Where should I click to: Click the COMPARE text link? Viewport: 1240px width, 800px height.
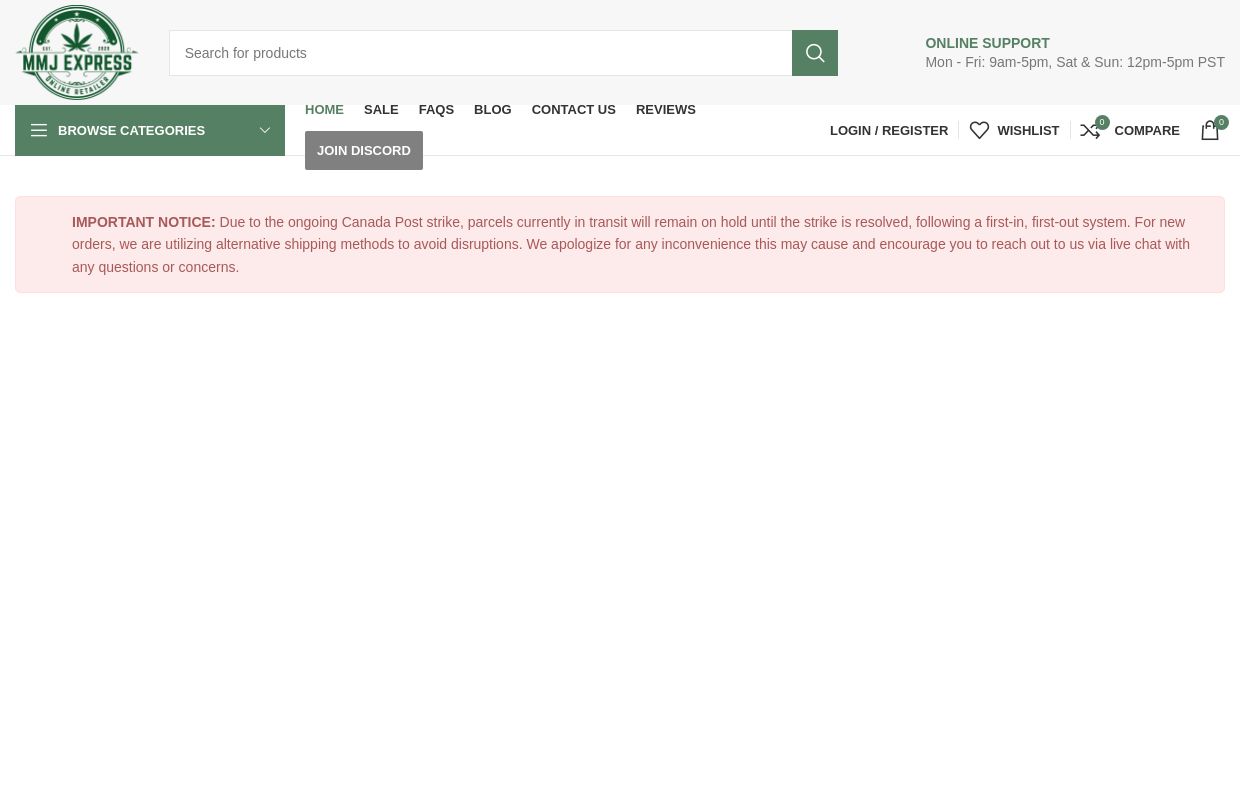pos(1147,130)
